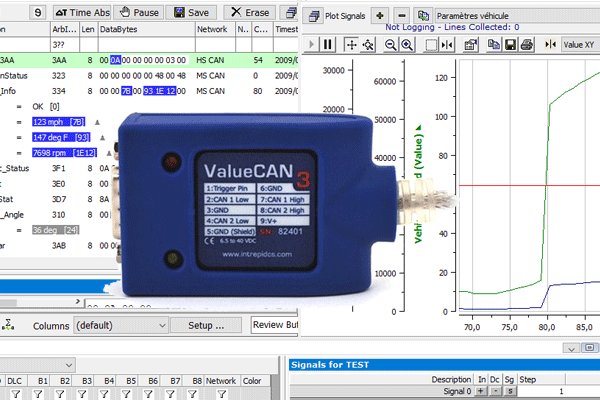Click the s button on Signal 0 row
Screen dimensions: 600x400
coord(510,391)
